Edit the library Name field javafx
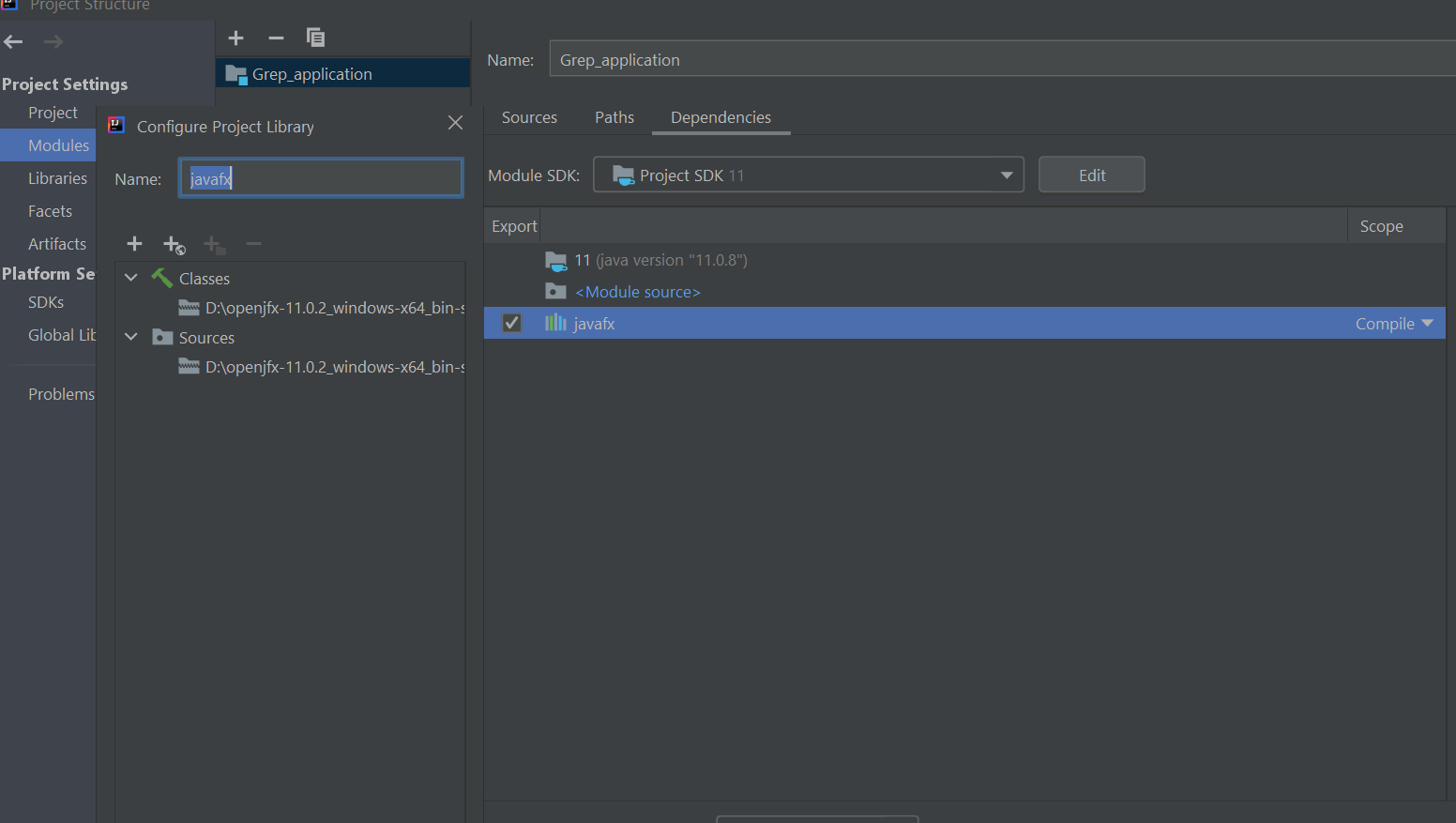 click(x=321, y=178)
